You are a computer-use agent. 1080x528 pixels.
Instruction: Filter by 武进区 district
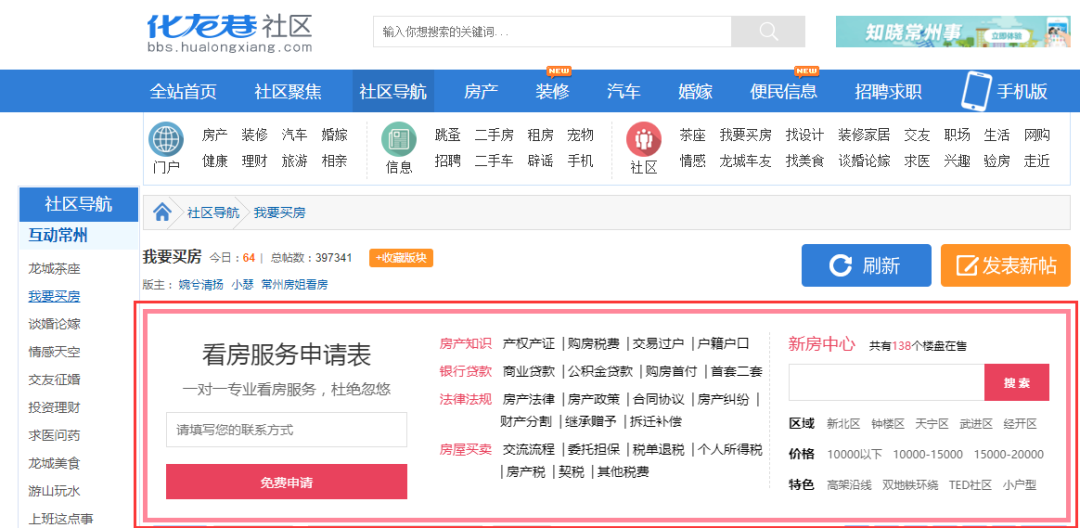tap(976, 423)
